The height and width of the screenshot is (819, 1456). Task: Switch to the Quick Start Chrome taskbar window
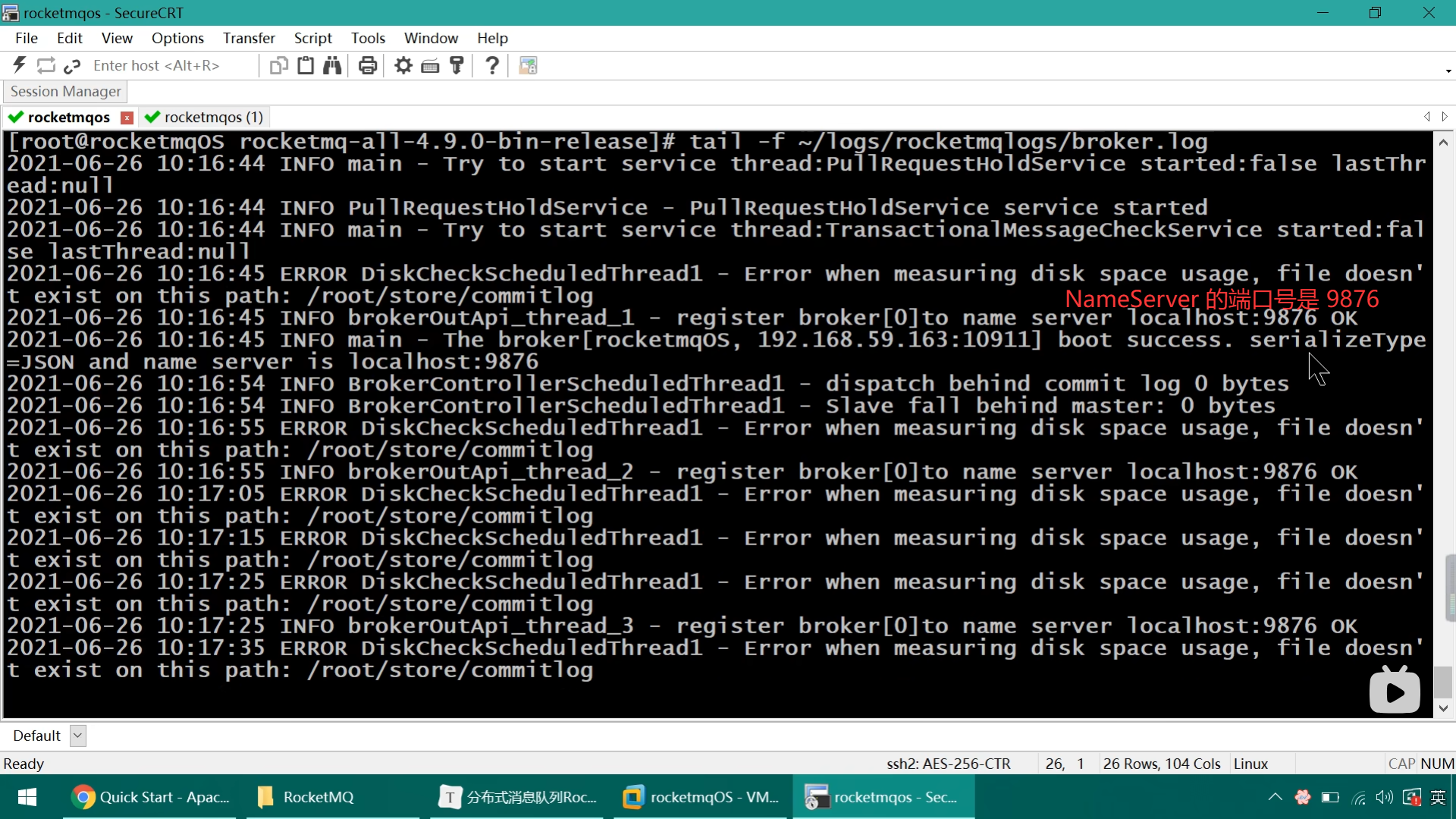(x=150, y=797)
